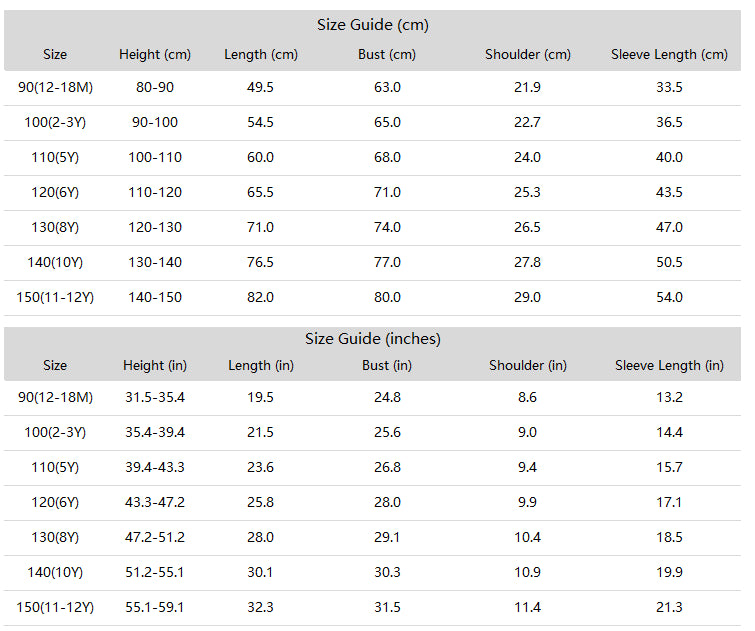Image resolution: width=755 pixels, height=631 pixels.
Task: Click the length value 82.0
Action: pyautogui.click(x=260, y=297)
